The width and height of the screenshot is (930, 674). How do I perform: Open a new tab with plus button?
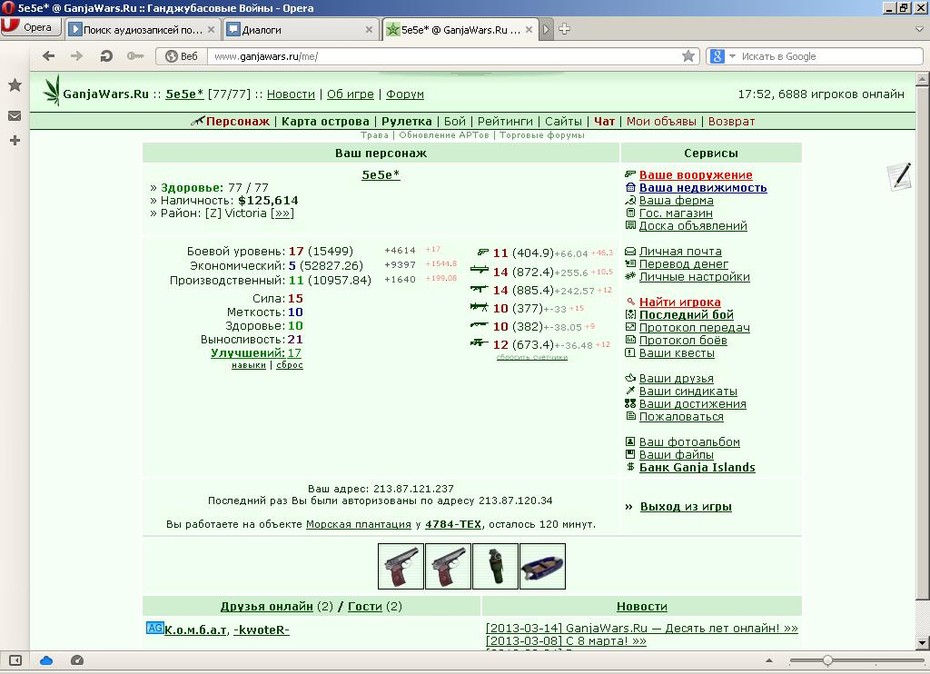coord(564,29)
